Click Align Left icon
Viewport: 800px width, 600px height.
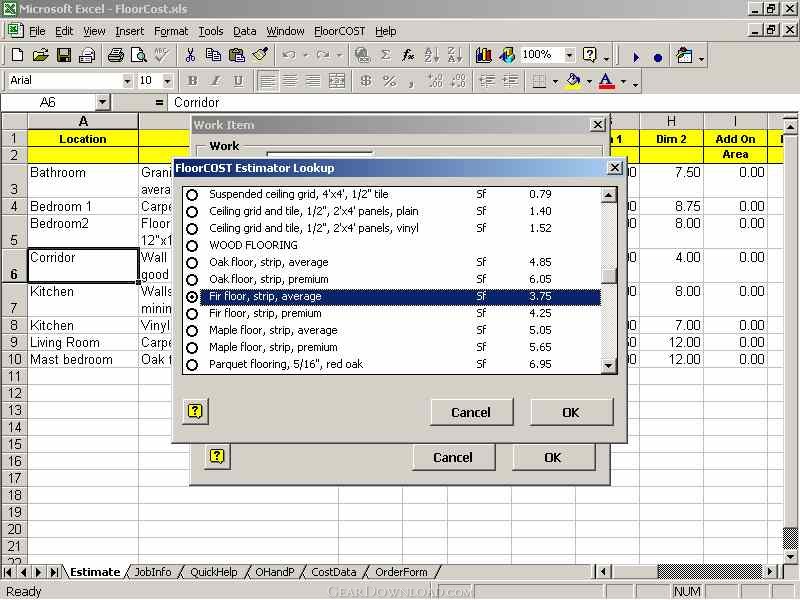point(267,81)
